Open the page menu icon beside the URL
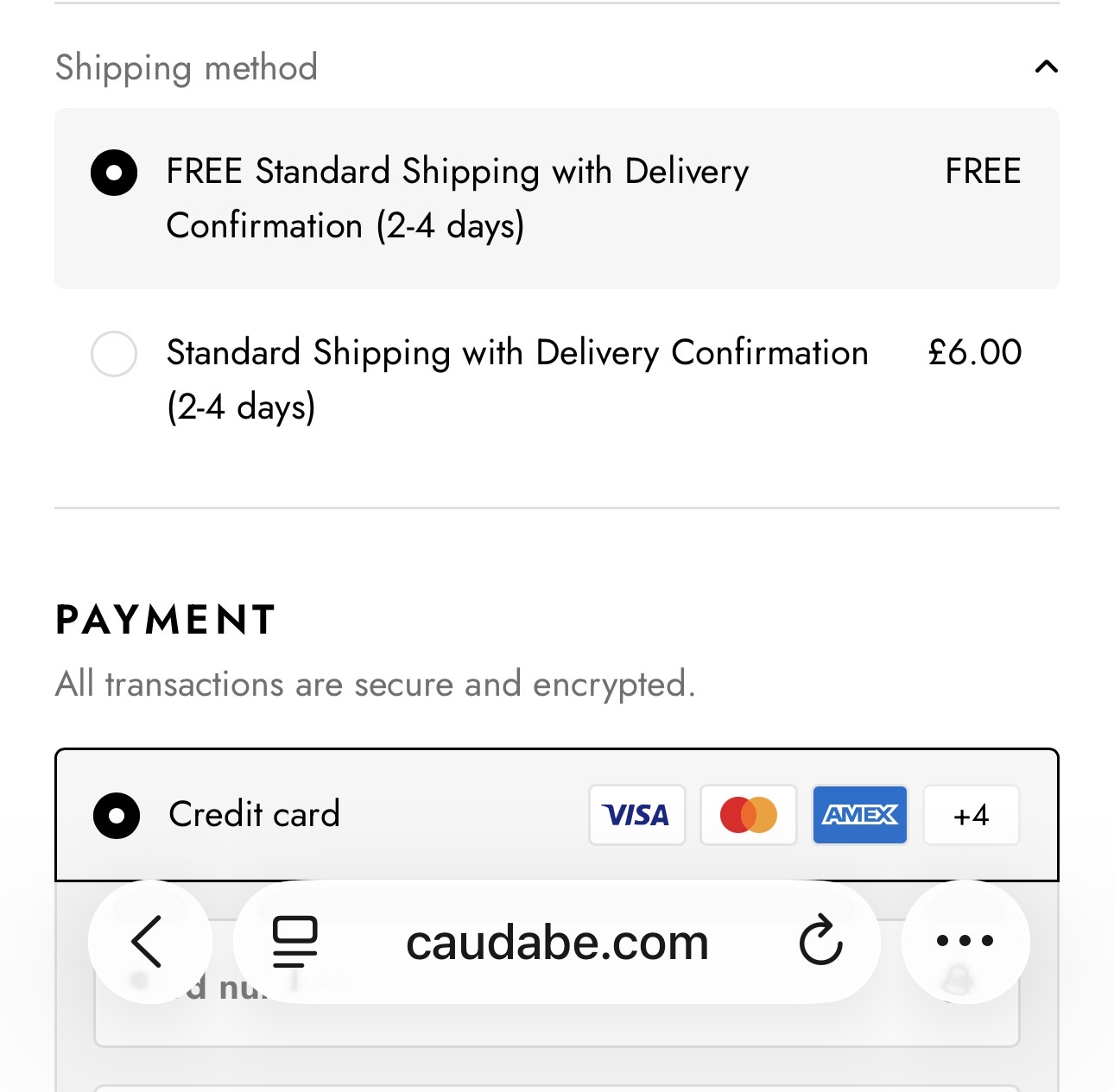The width and height of the screenshot is (1114, 1092). click(295, 941)
